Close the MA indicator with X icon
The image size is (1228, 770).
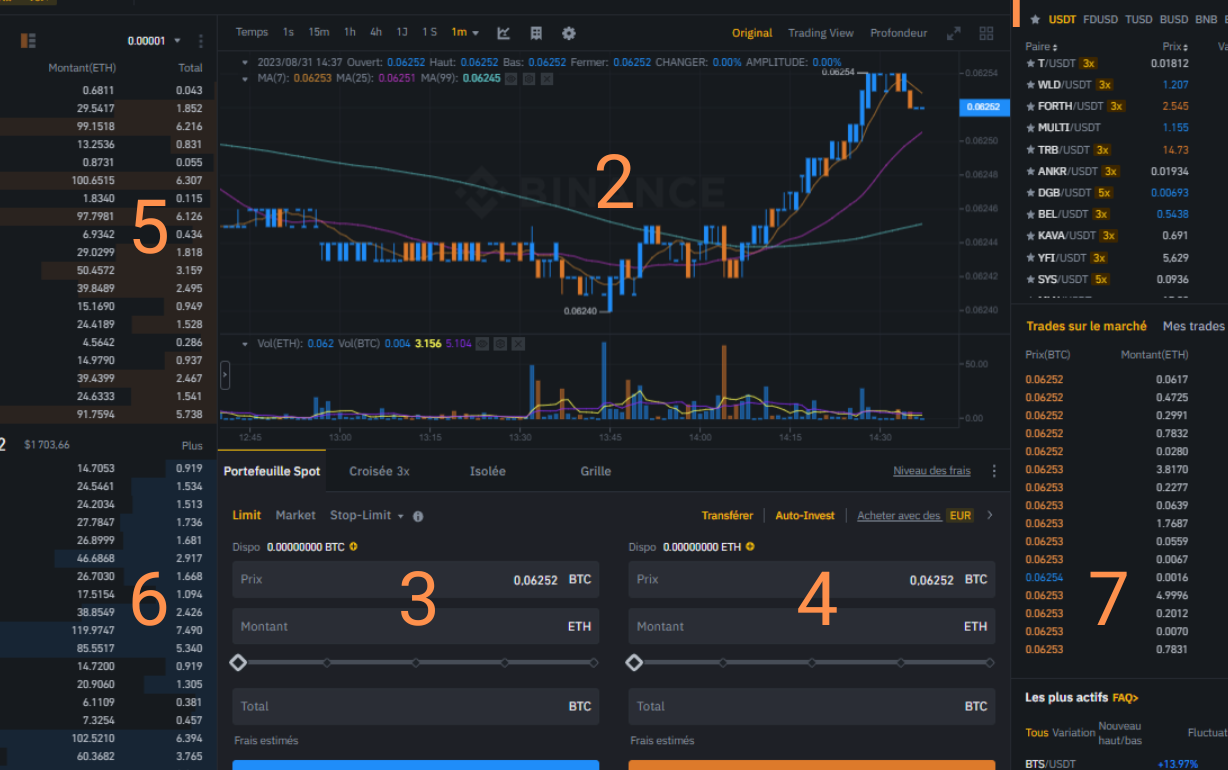click(547, 78)
